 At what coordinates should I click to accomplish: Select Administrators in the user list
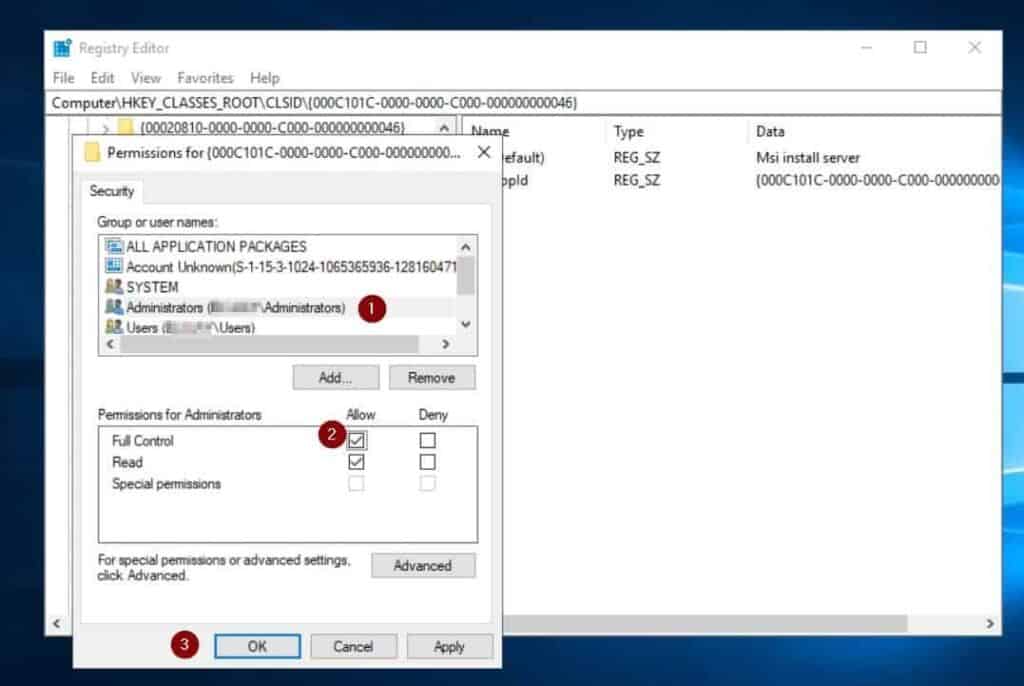(225, 307)
